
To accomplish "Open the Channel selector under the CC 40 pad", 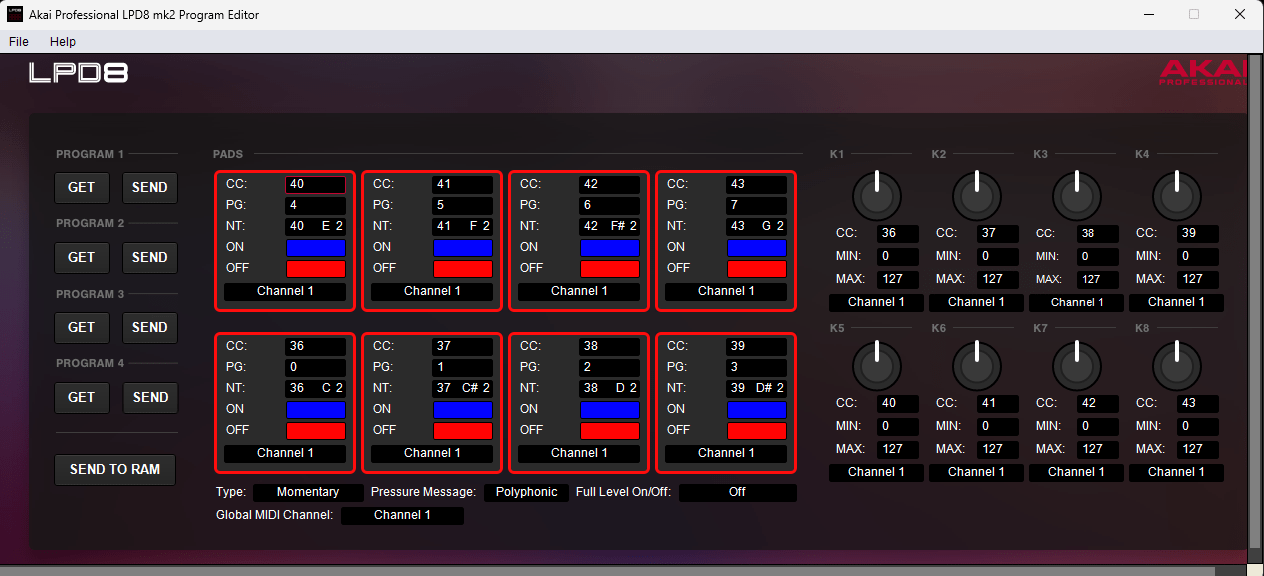I will point(284,291).
